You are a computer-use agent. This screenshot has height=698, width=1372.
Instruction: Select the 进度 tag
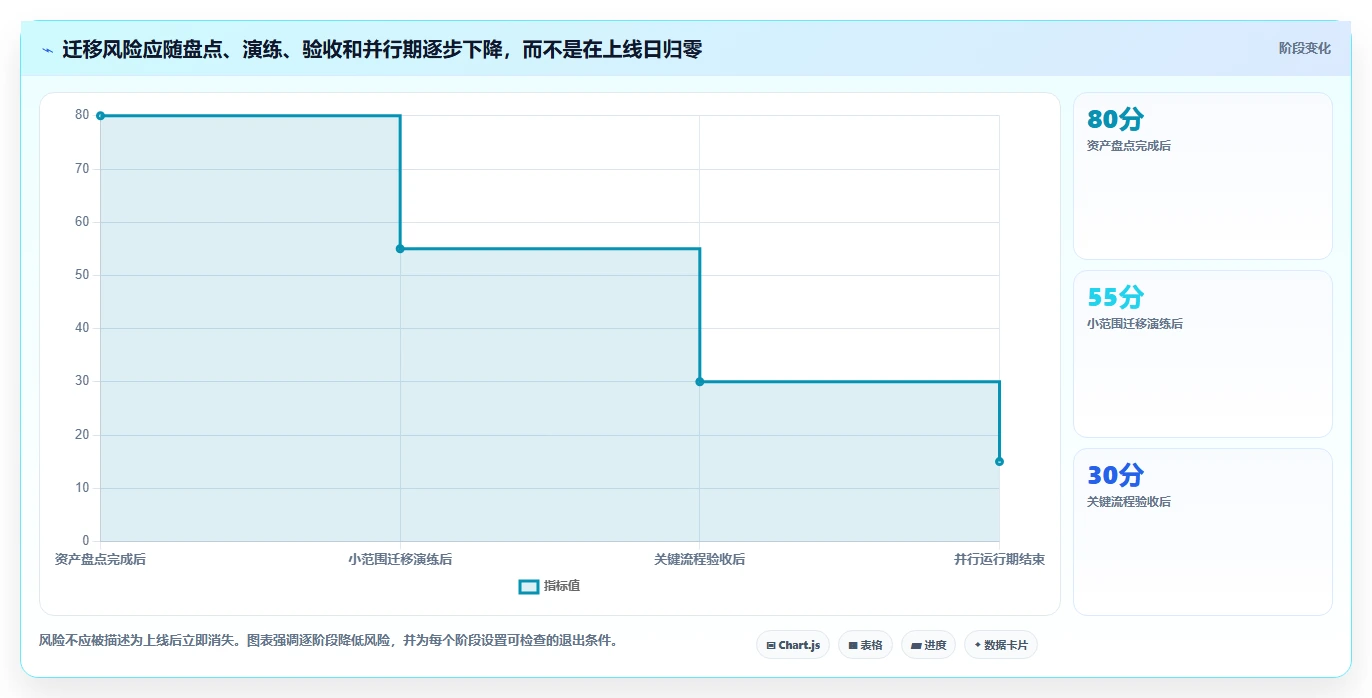(x=928, y=645)
